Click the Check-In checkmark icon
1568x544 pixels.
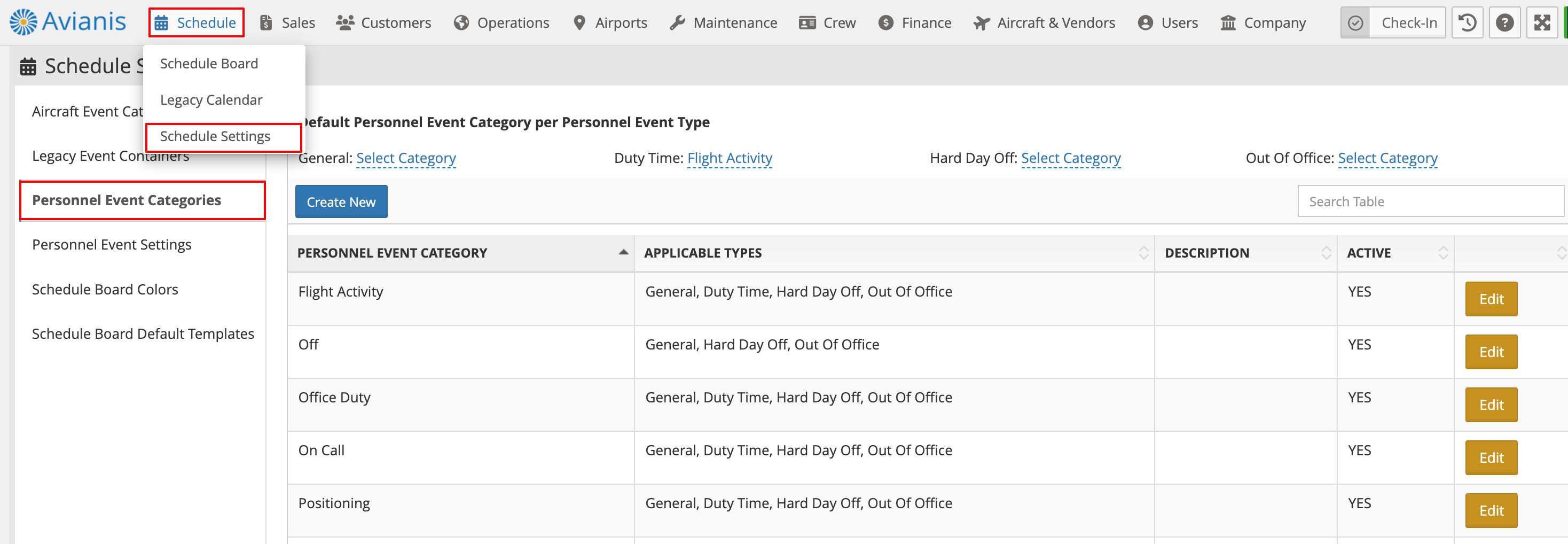(x=1355, y=23)
